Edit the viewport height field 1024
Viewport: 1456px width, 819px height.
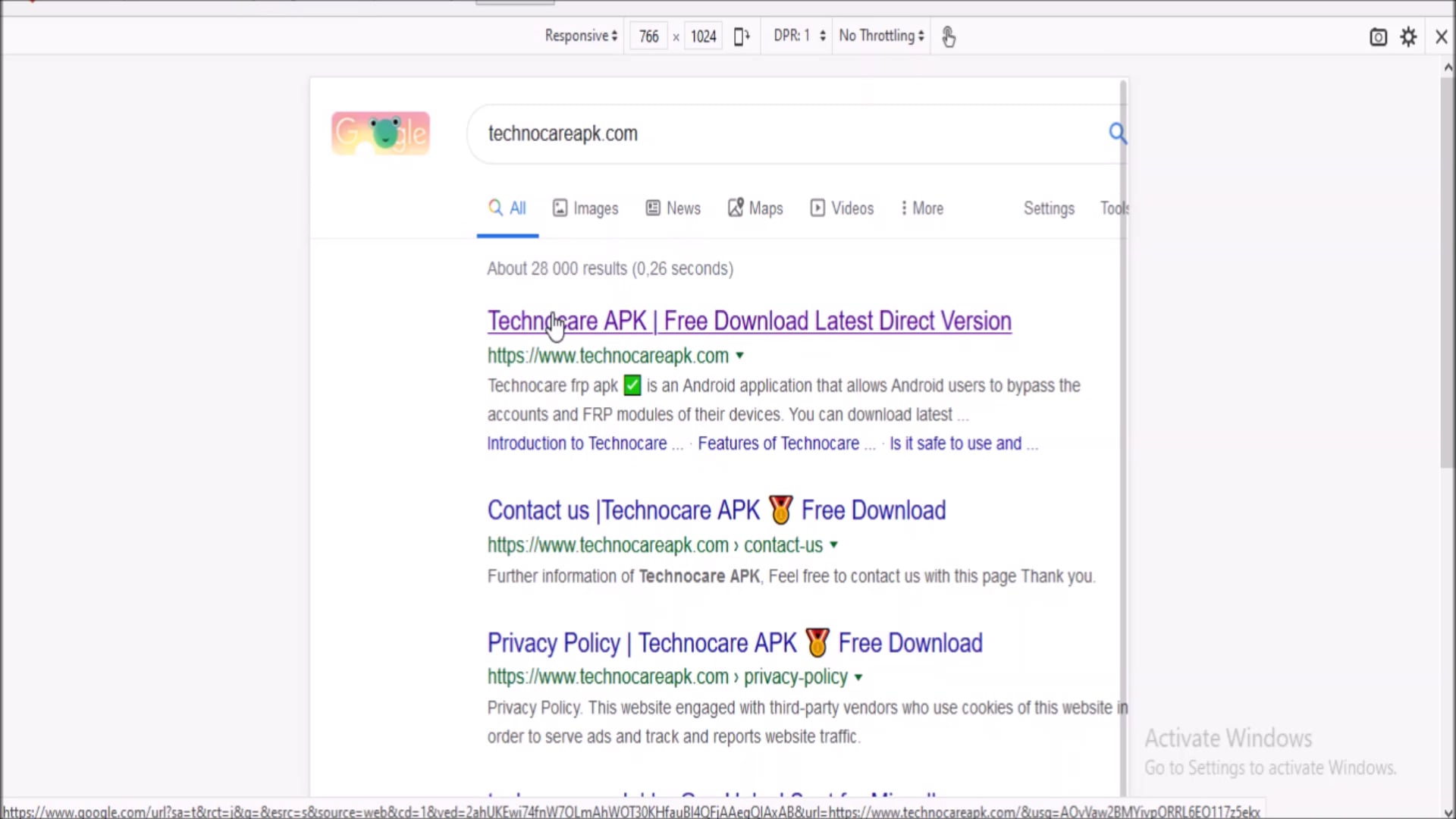(x=703, y=36)
